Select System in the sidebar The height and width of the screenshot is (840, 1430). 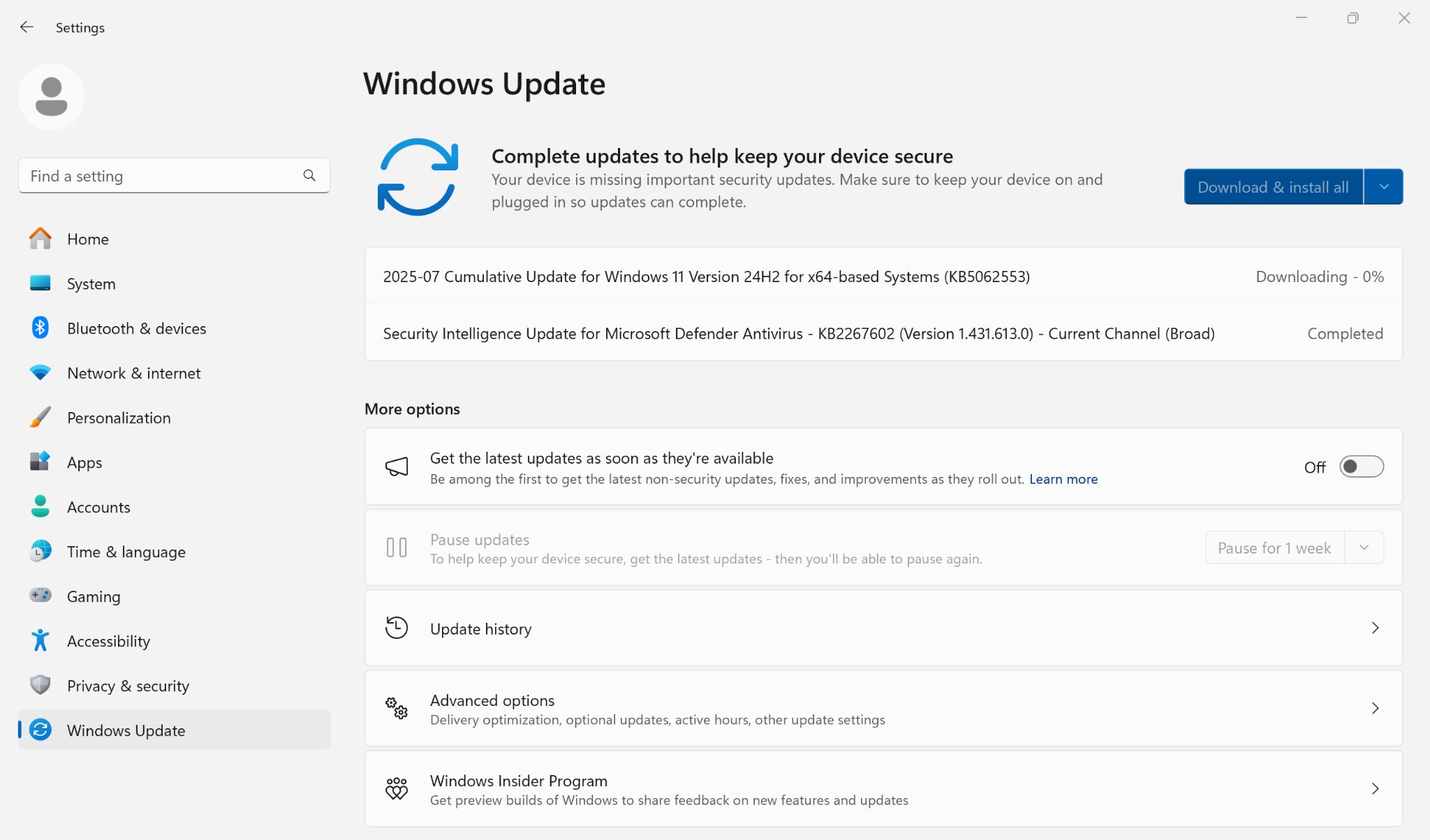tap(91, 283)
